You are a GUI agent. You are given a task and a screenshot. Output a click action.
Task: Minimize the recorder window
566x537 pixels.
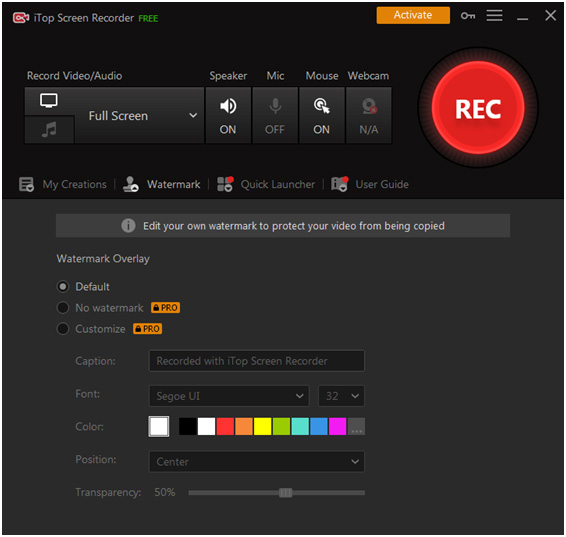click(522, 18)
